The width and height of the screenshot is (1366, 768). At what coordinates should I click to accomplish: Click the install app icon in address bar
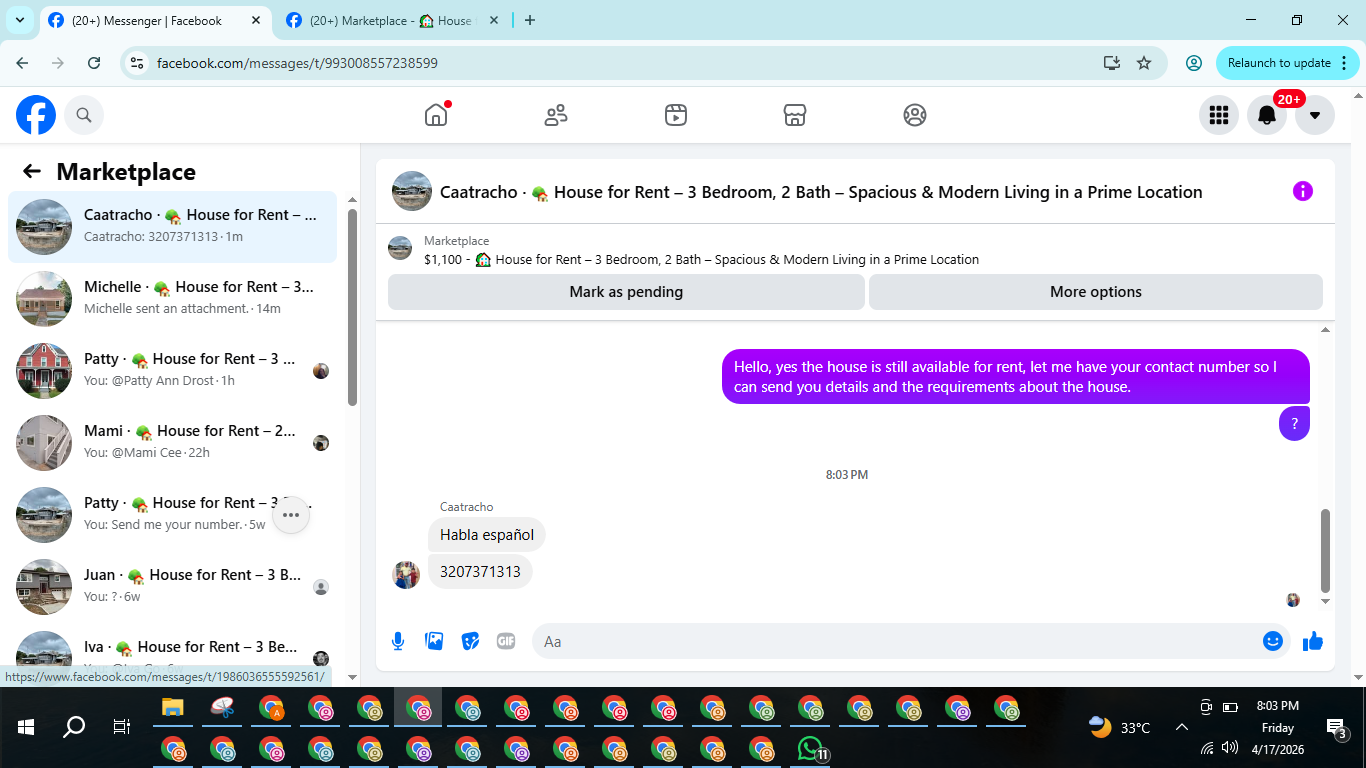pos(1112,63)
